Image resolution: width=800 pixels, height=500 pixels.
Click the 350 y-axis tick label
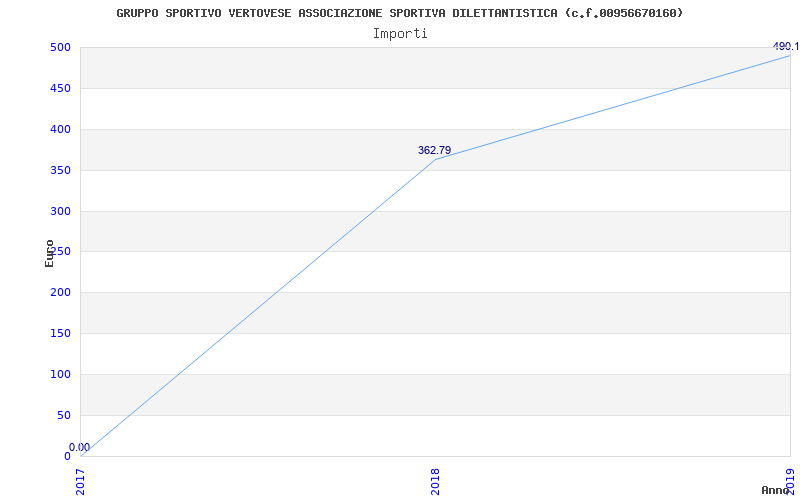click(x=60, y=170)
